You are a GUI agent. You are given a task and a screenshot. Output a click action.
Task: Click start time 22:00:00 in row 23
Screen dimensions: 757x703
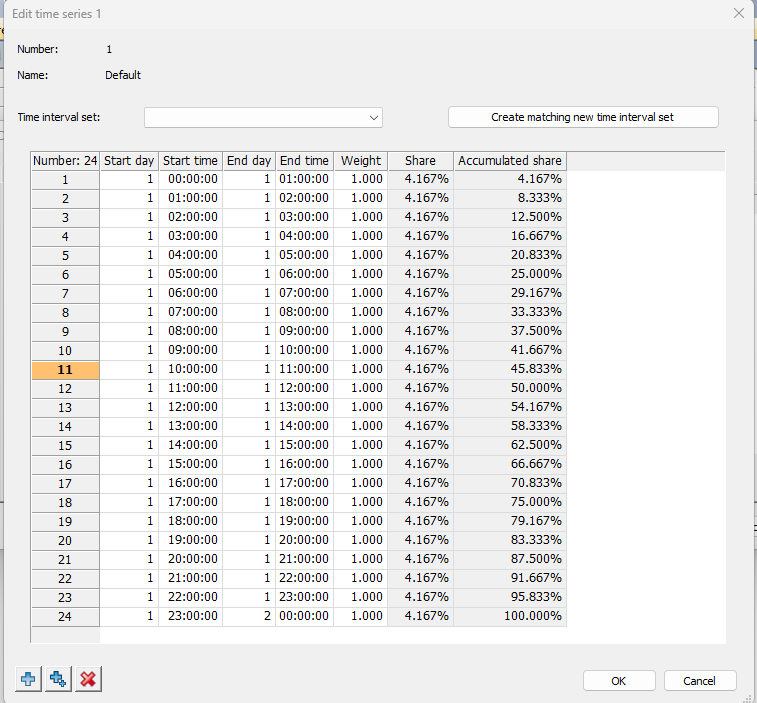pyautogui.click(x=190, y=597)
